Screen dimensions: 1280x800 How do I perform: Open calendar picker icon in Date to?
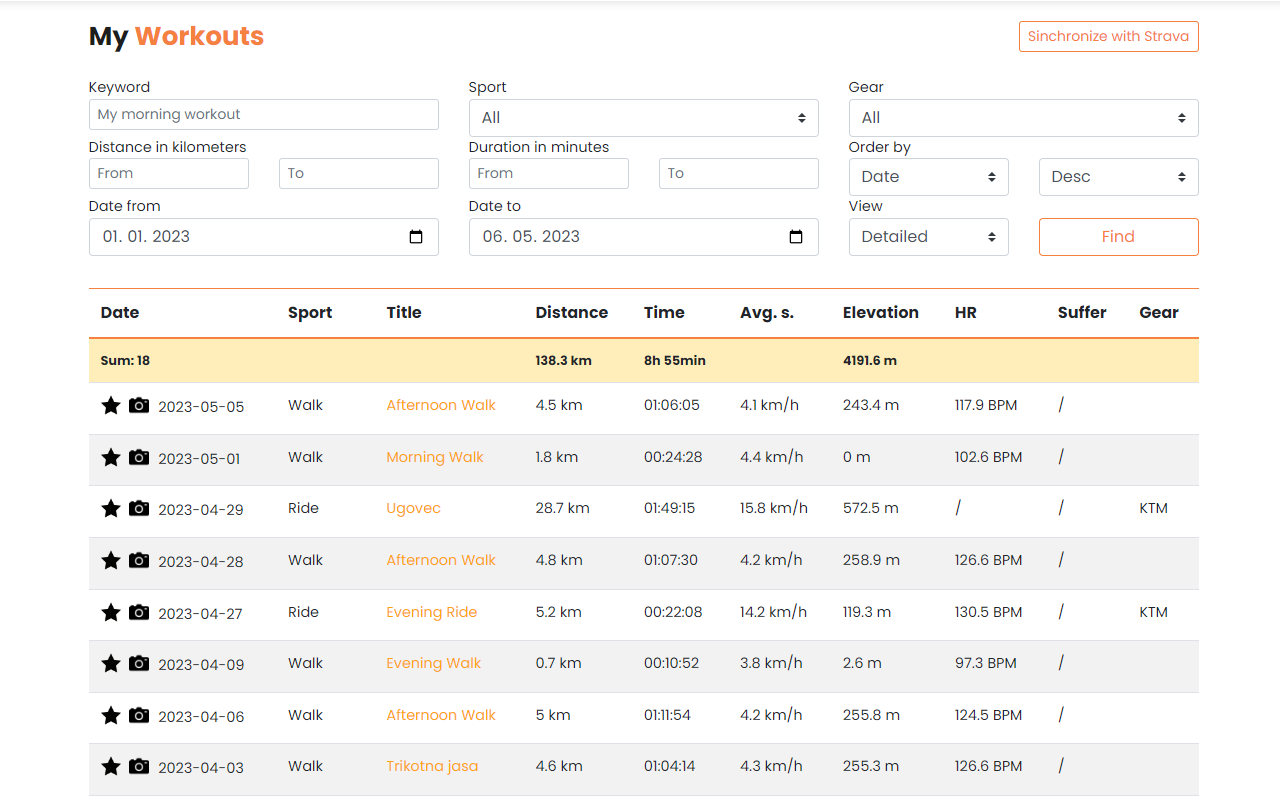click(x=796, y=237)
